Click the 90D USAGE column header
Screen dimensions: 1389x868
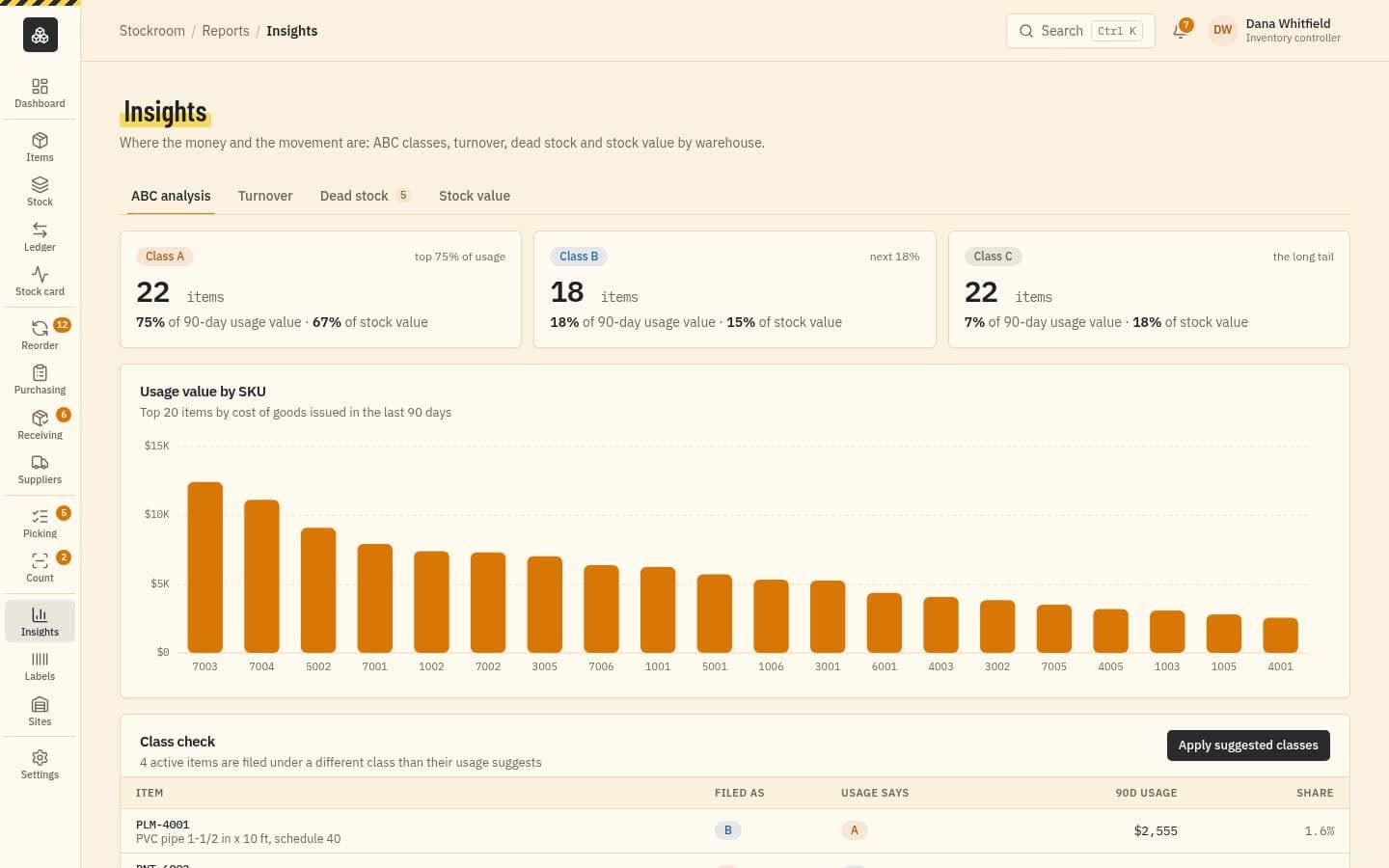[x=1146, y=793]
